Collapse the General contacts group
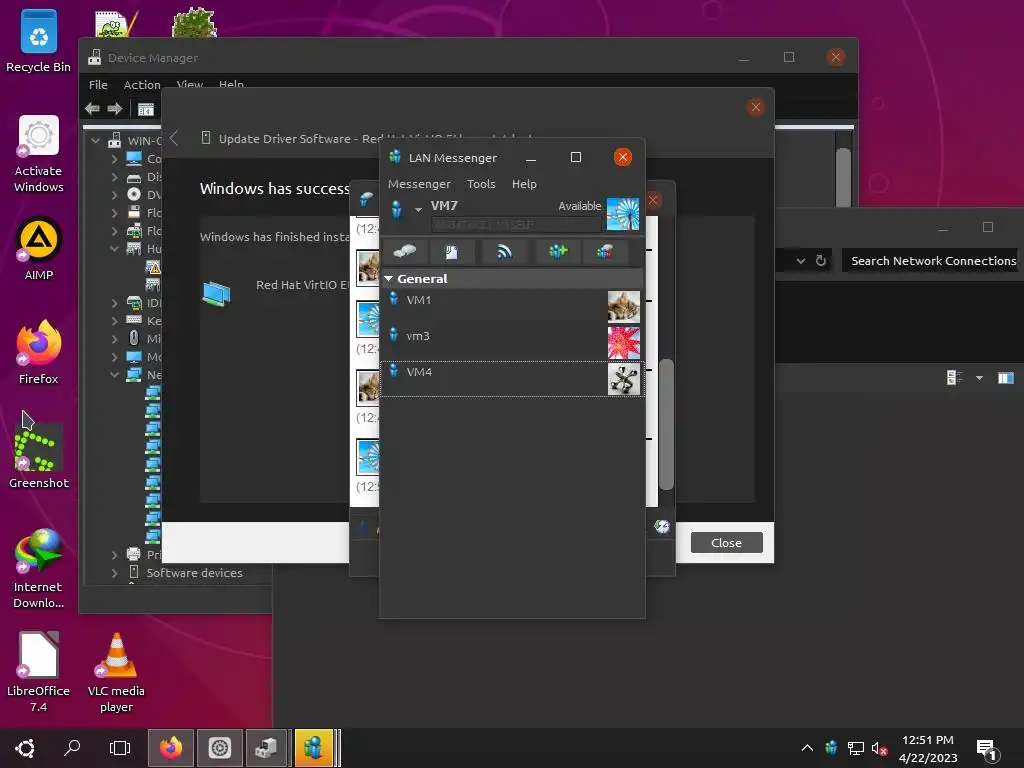Screen dimensions: 1024x768 pyautogui.click(x=389, y=279)
